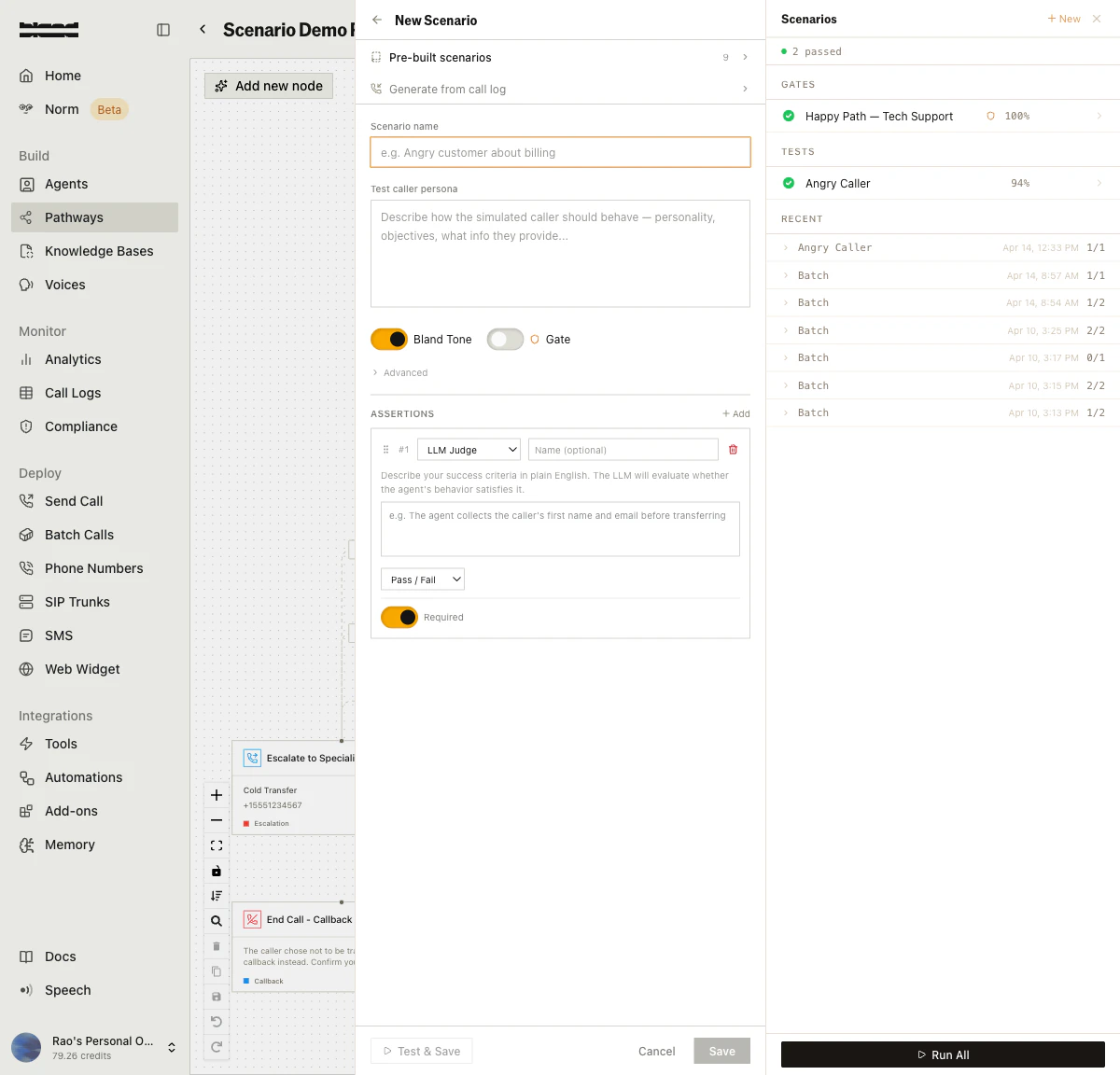The width and height of the screenshot is (1120, 1075).
Task: Open the Pass / Fail dropdown
Action: pos(422,579)
